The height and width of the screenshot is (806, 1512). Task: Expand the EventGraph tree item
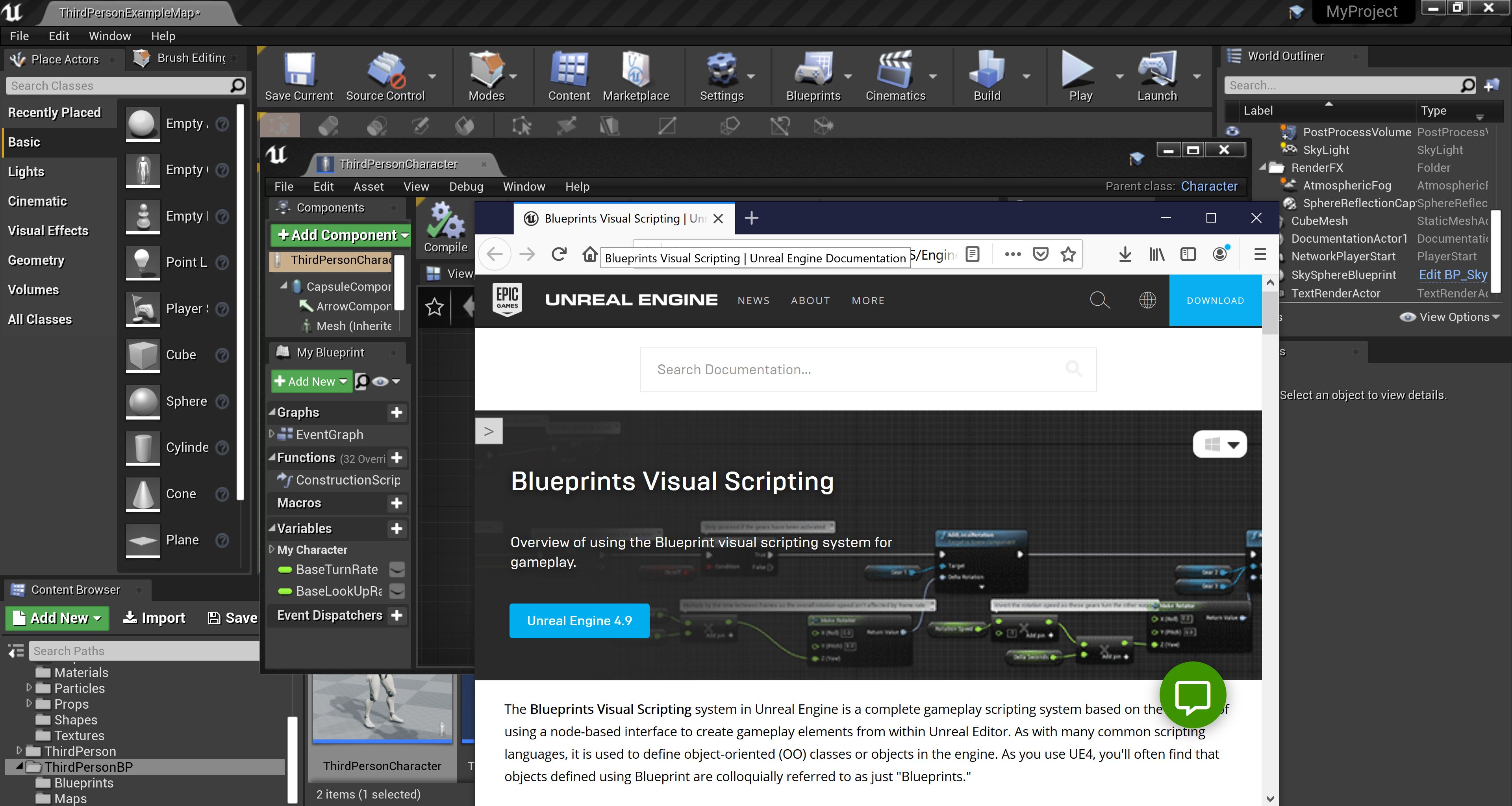272,435
